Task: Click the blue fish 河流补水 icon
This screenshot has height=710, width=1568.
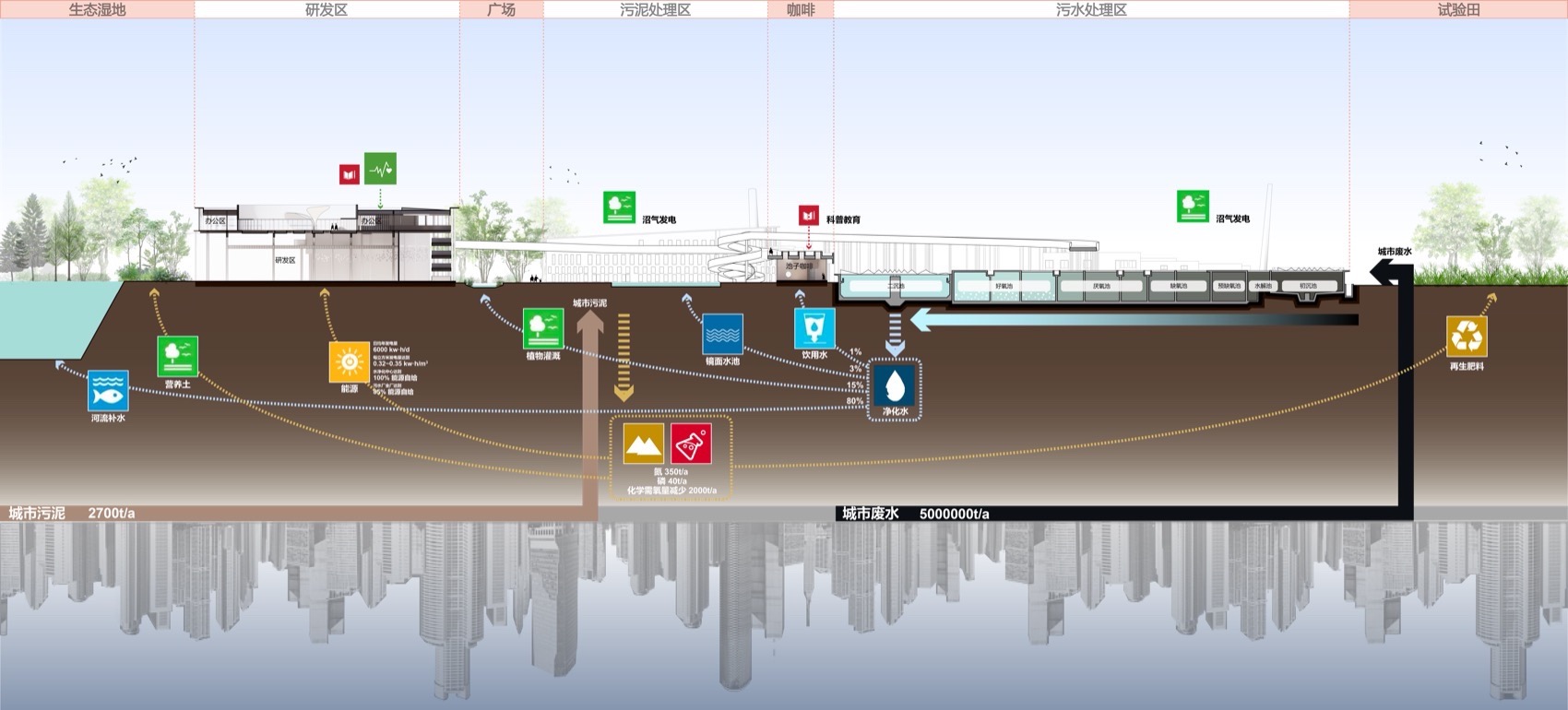Action: pos(108,391)
